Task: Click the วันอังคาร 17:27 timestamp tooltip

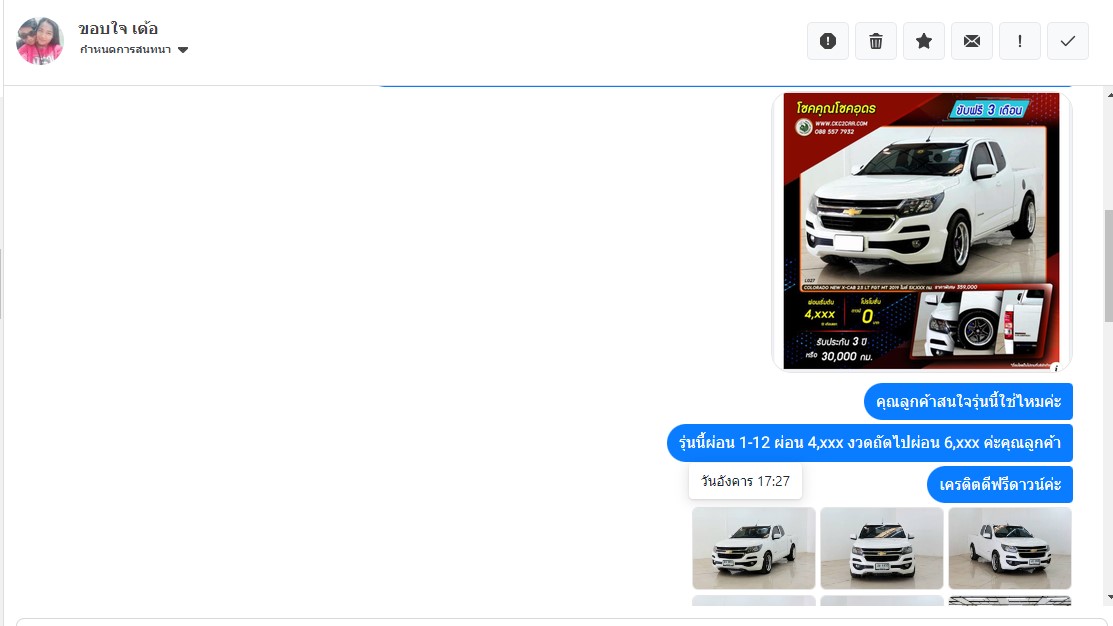Action: click(745, 481)
